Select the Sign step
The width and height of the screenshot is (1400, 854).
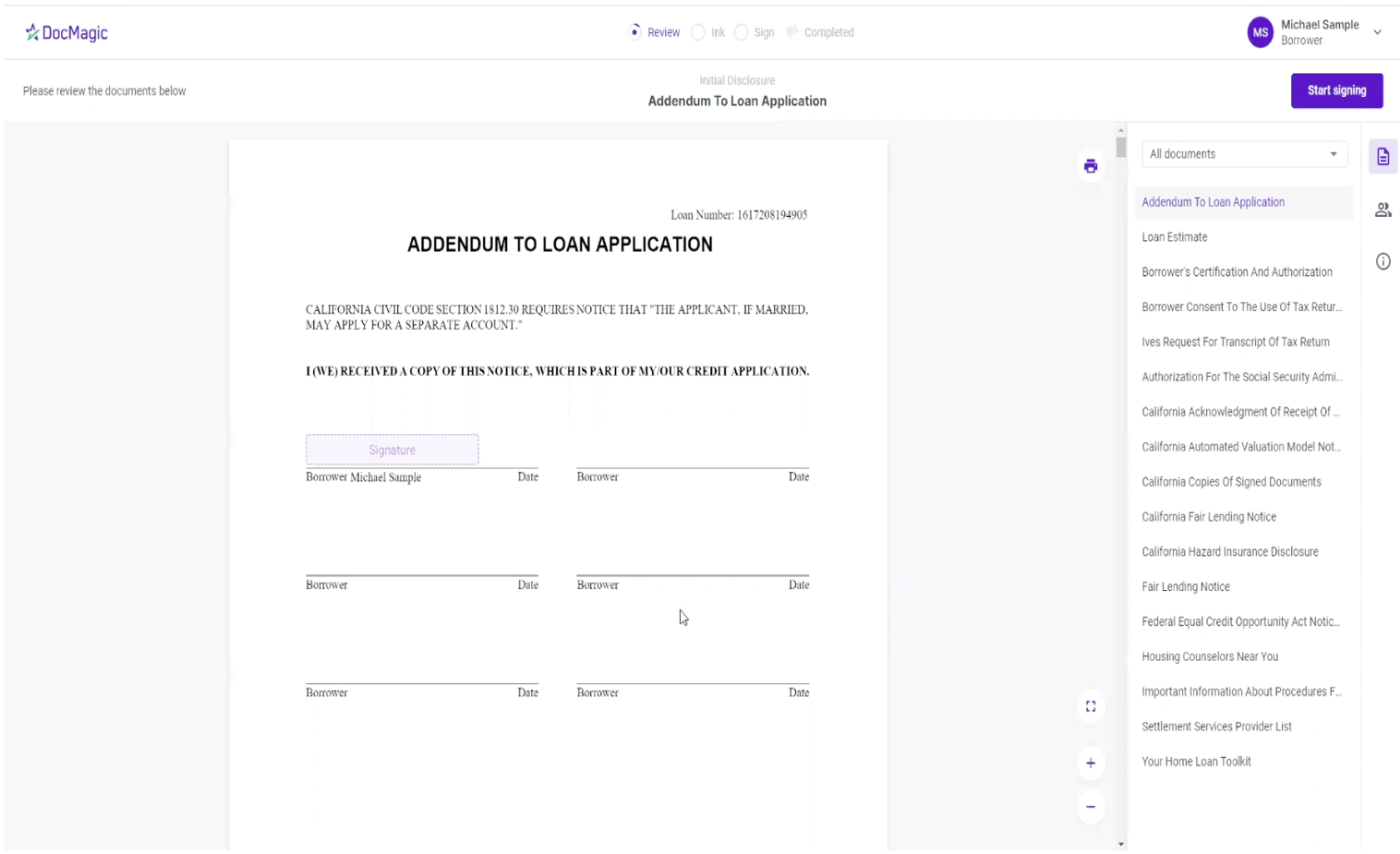coord(754,32)
